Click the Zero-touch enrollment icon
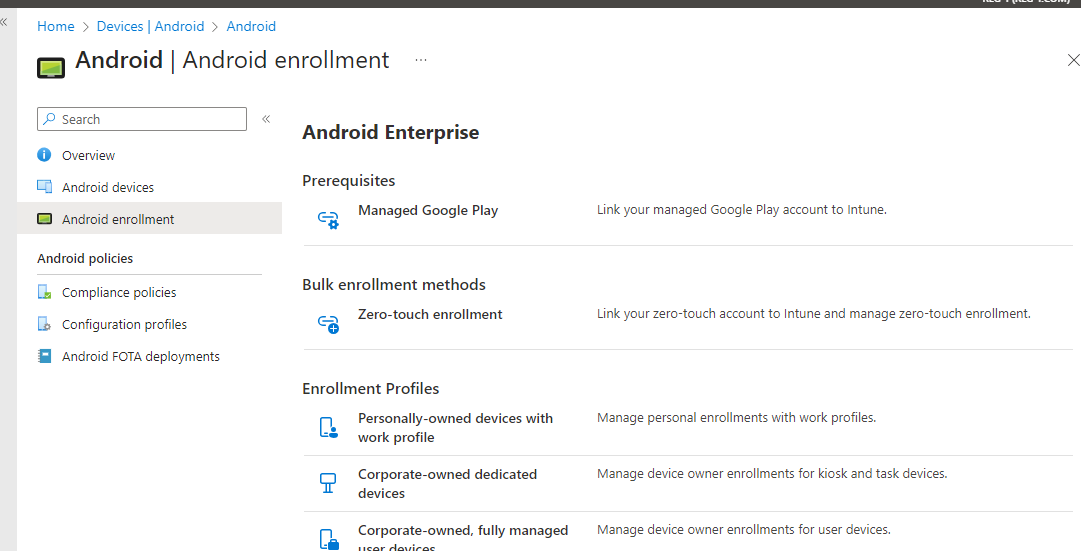This screenshot has height=551, width=1081. [x=328, y=323]
